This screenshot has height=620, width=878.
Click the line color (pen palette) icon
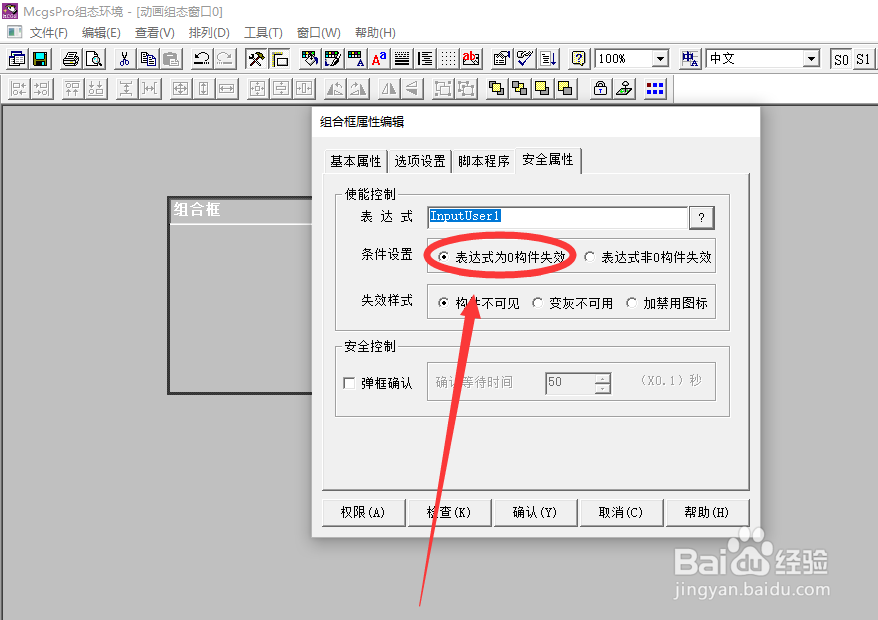333,59
